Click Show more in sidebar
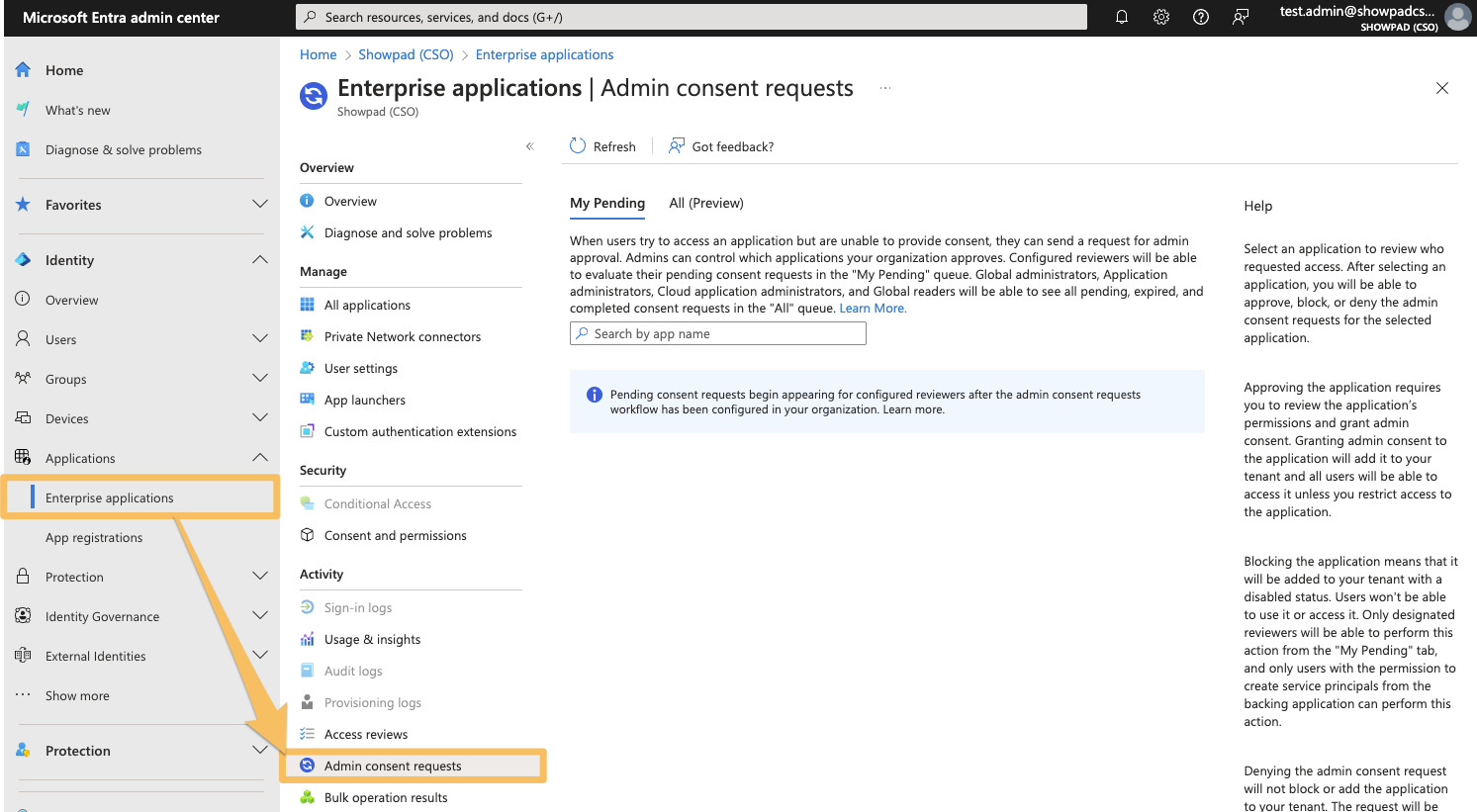The height and width of the screenshot is (812, 1477). [x=77, y=695]
